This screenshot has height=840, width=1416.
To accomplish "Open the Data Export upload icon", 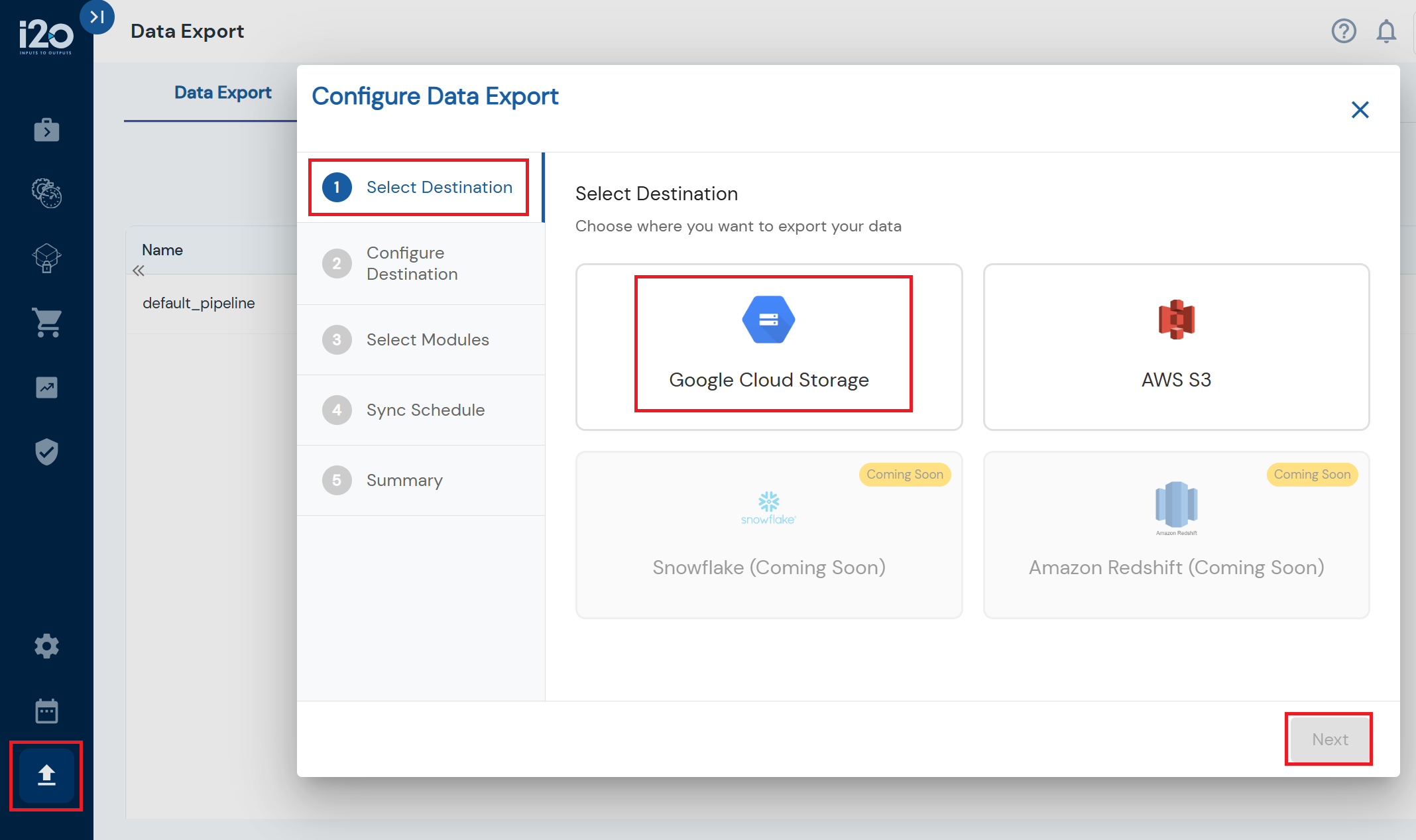I will [46, 775].
